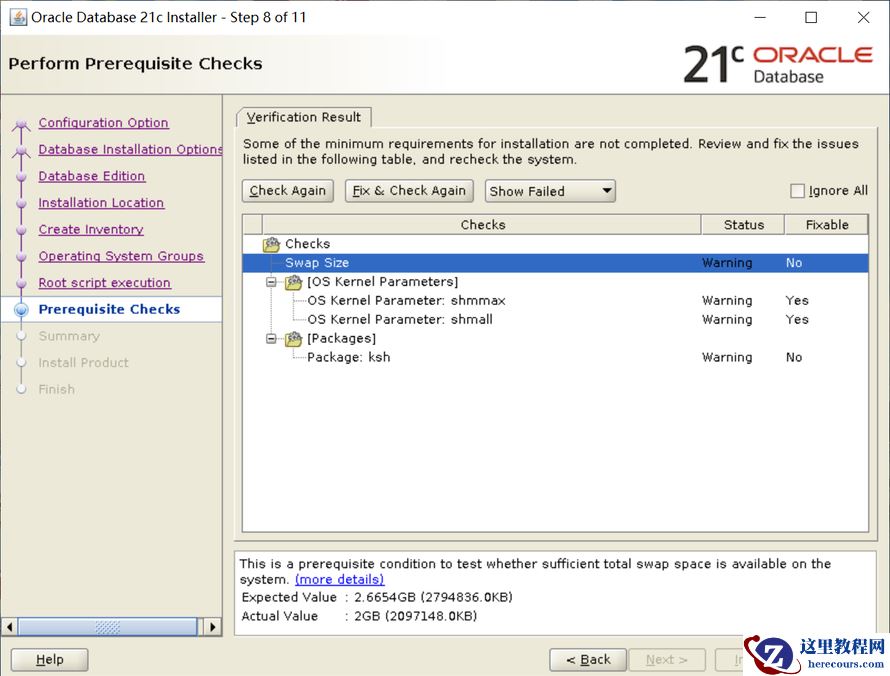
Task: Click Expected Value 2.6654GB text
Action: click(433, 597)
